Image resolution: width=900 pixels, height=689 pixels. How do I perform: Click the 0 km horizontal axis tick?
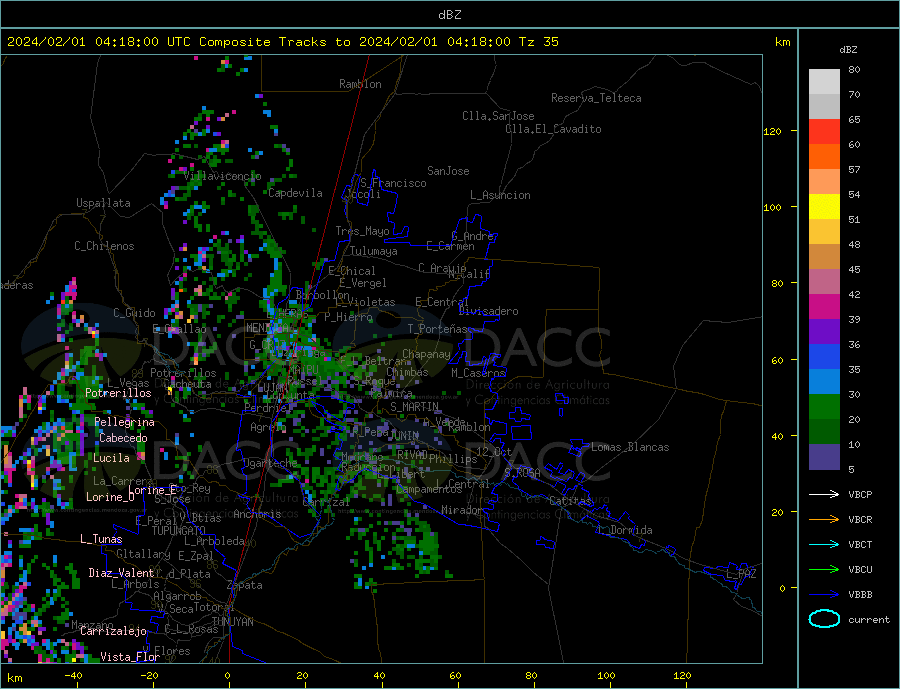click(x=227, y=676)
